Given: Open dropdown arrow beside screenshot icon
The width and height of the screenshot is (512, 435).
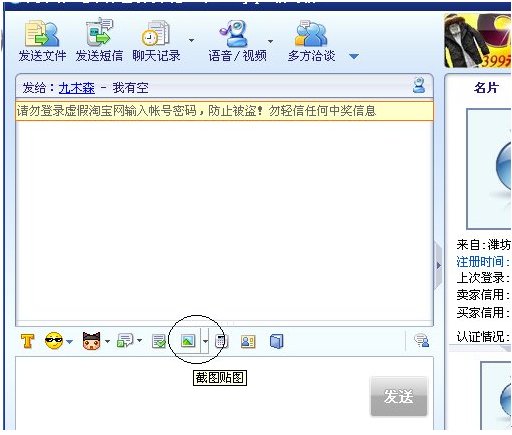Looking at the screenshot, I should coord(205,341).
